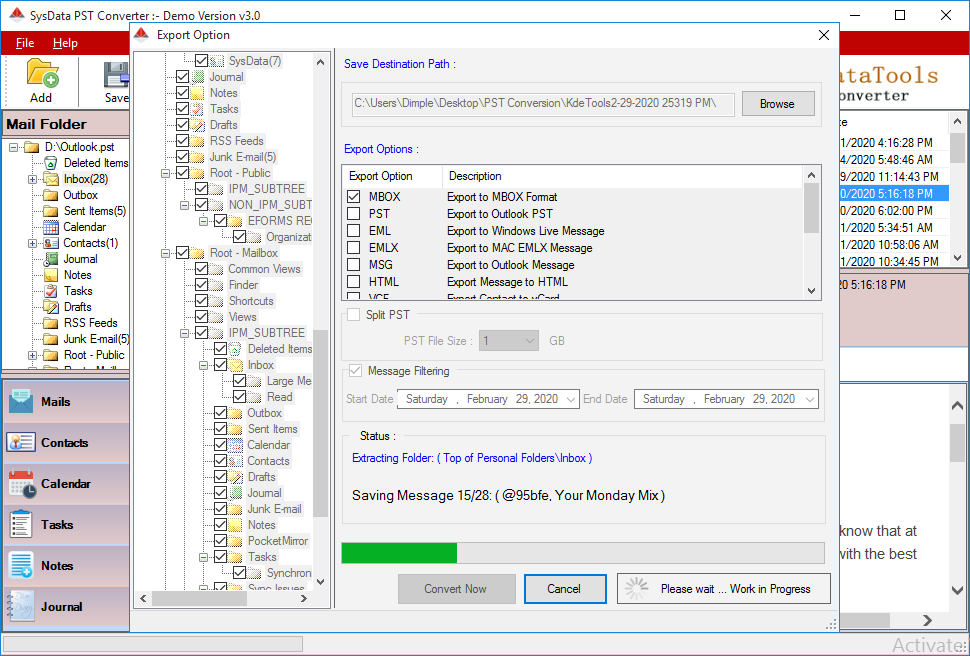
Task: Open the Contacts panel icon
Action: (x=22, y=443)
